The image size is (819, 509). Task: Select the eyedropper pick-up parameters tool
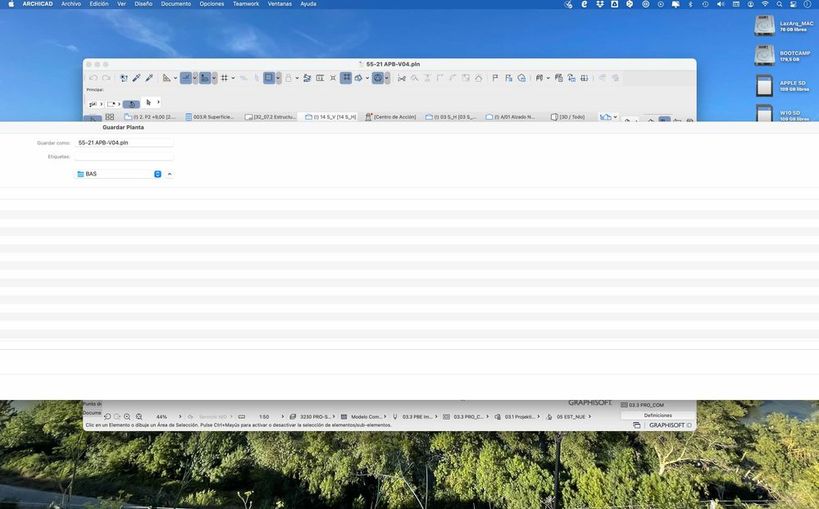pos(136,78)
